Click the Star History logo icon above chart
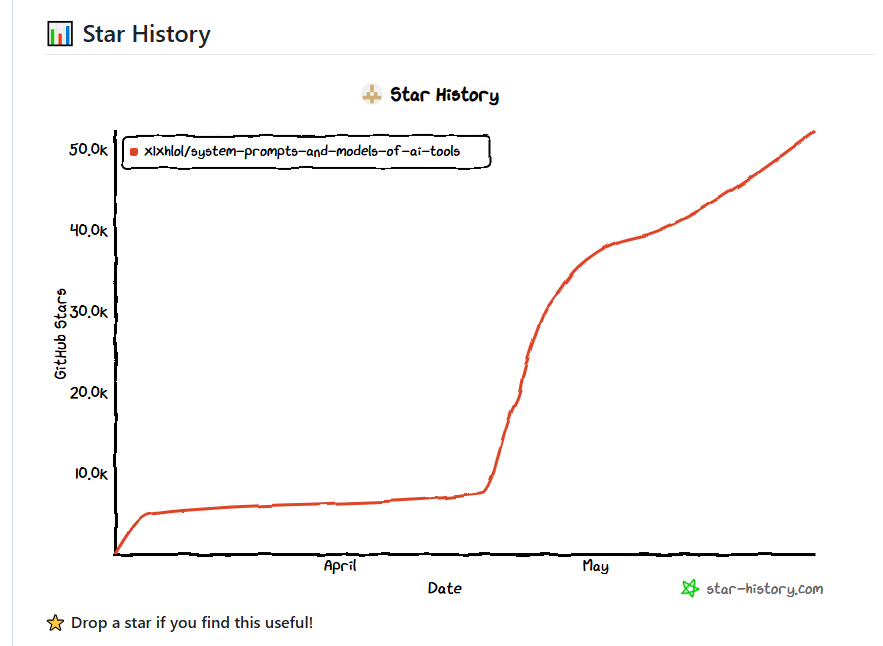 point(371,95)
